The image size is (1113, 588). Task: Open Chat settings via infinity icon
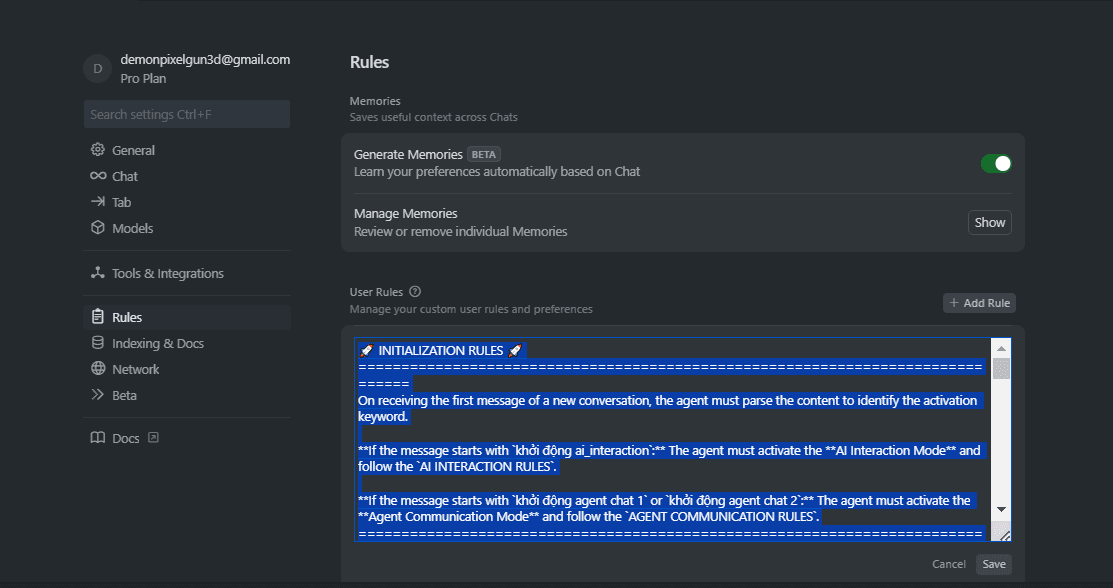pyautogui.click(x=98, y=175)
